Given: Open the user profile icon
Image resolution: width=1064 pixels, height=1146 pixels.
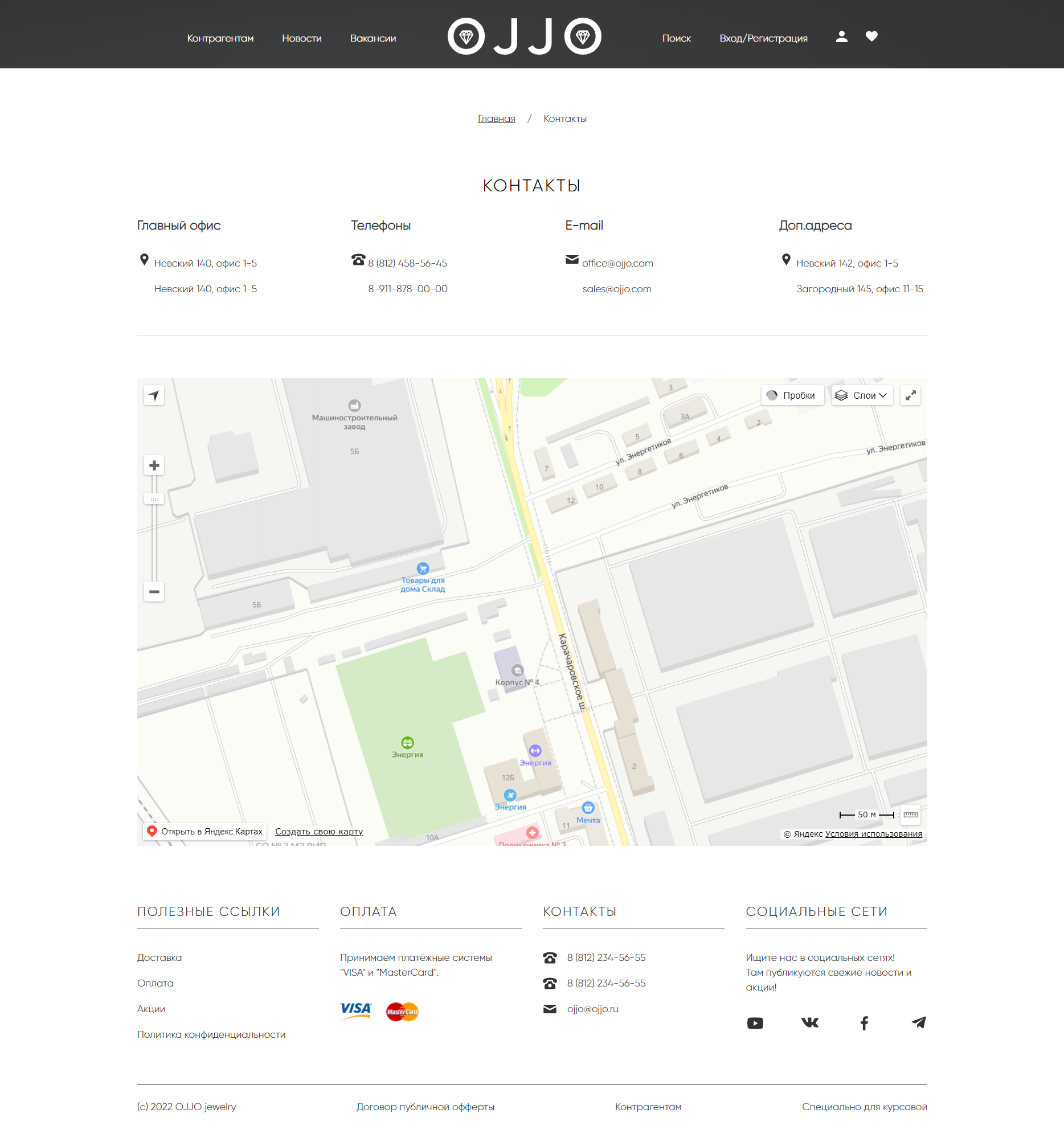Looking at the screenshot, I should 841,37.
